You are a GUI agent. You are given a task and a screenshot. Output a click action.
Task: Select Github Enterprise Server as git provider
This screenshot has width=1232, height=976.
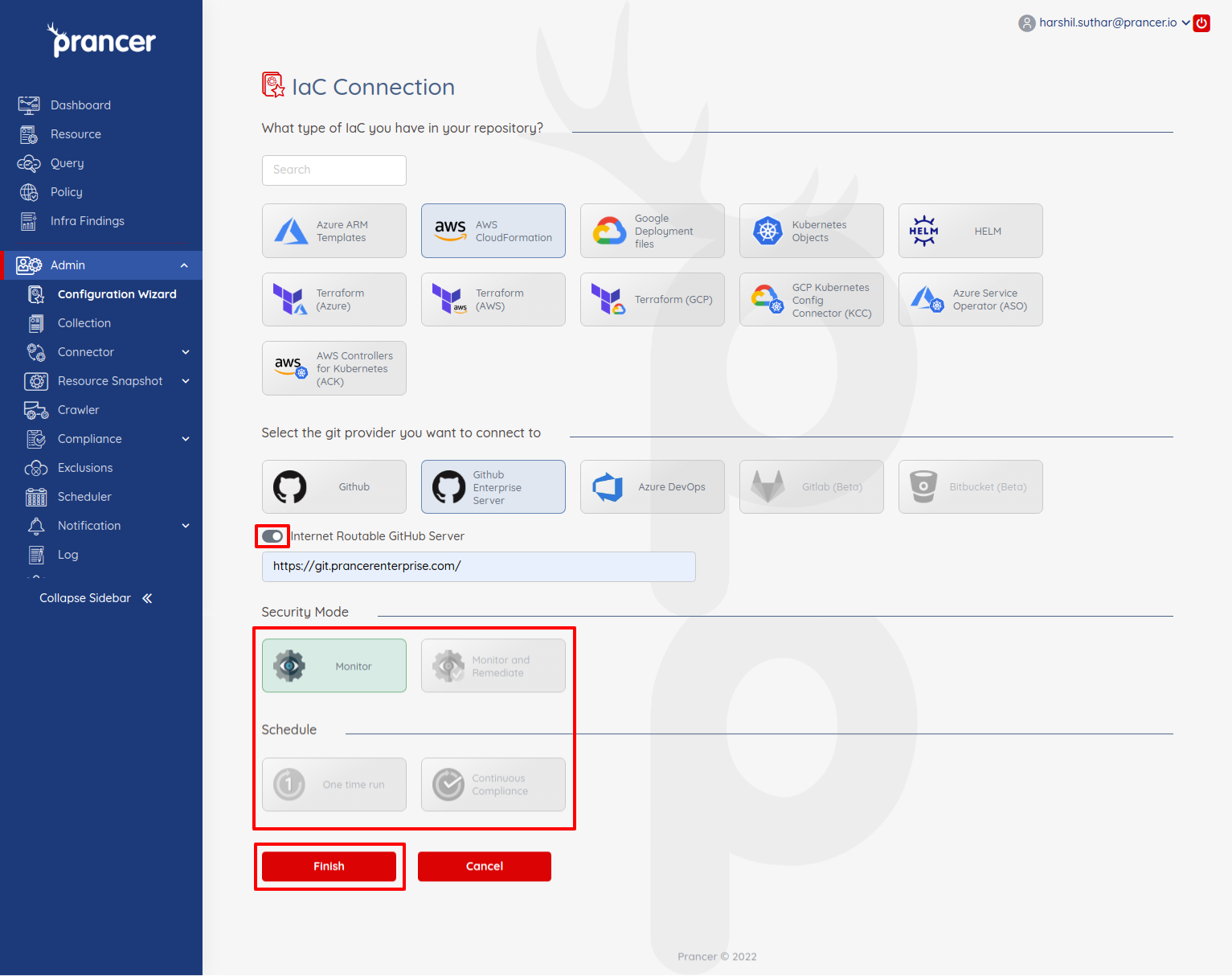click(493, 487)
